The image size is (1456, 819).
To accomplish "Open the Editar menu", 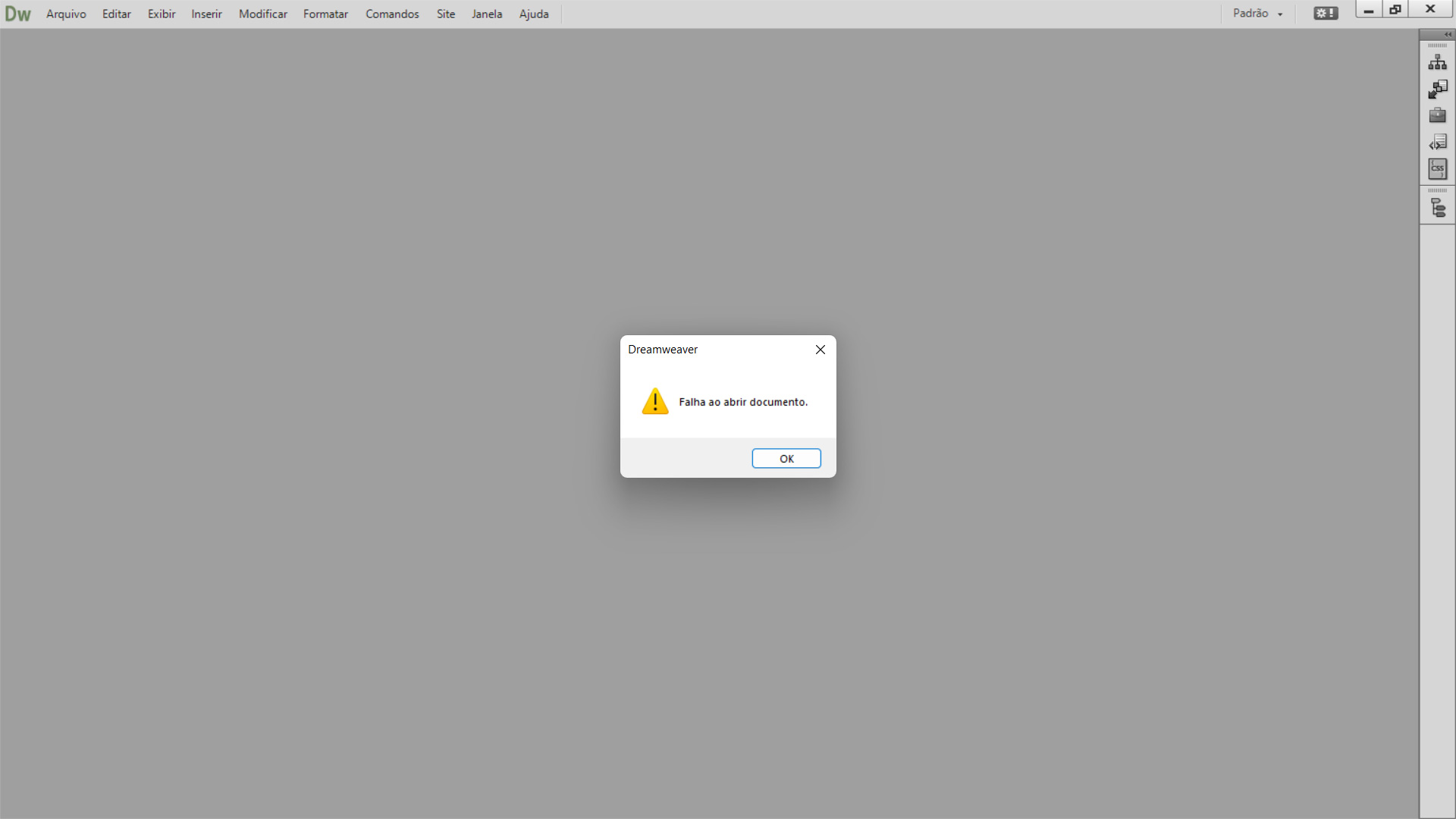I will (117, 14).
